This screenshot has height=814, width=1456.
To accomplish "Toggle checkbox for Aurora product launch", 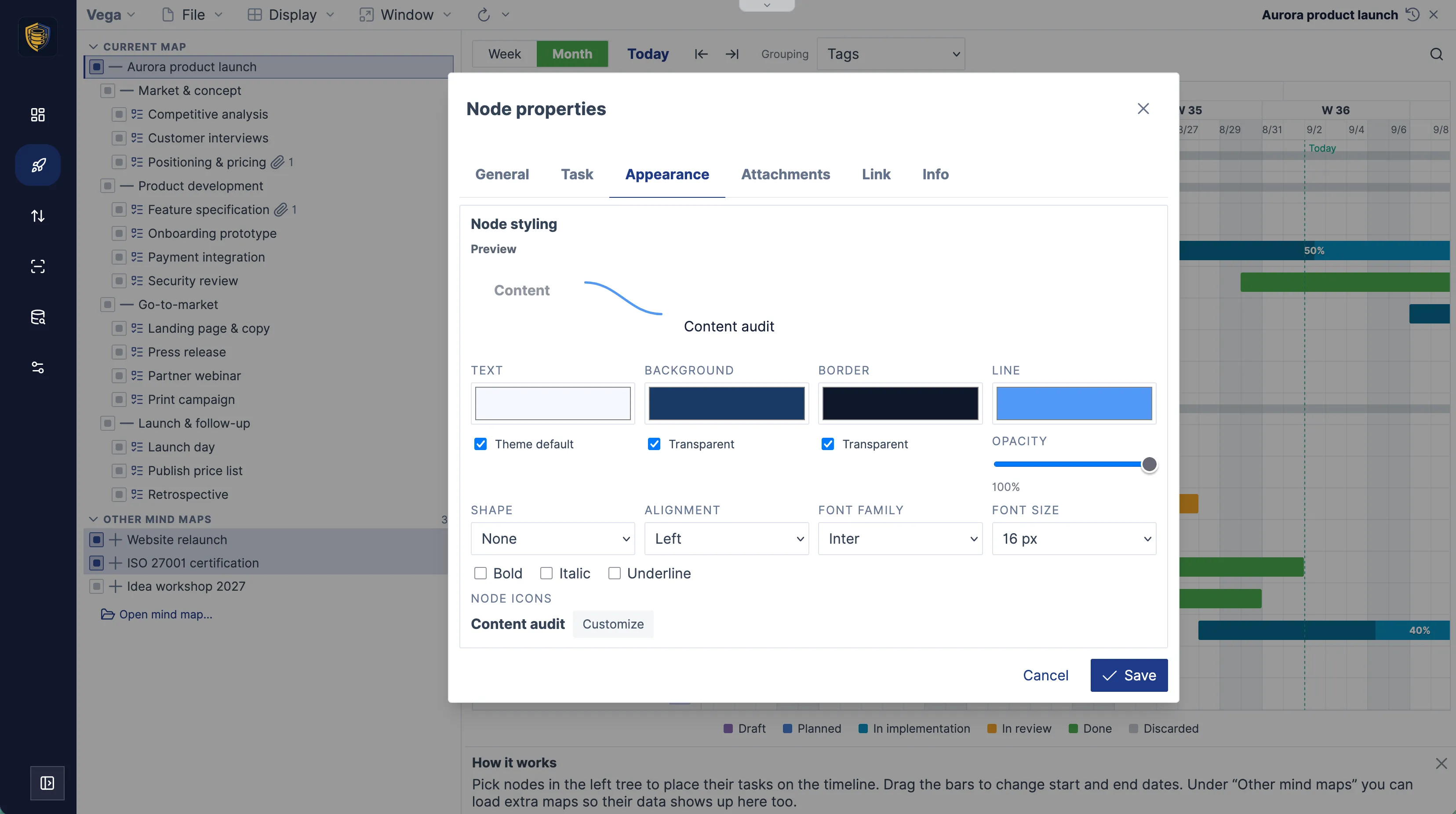I will click(97, 67).
